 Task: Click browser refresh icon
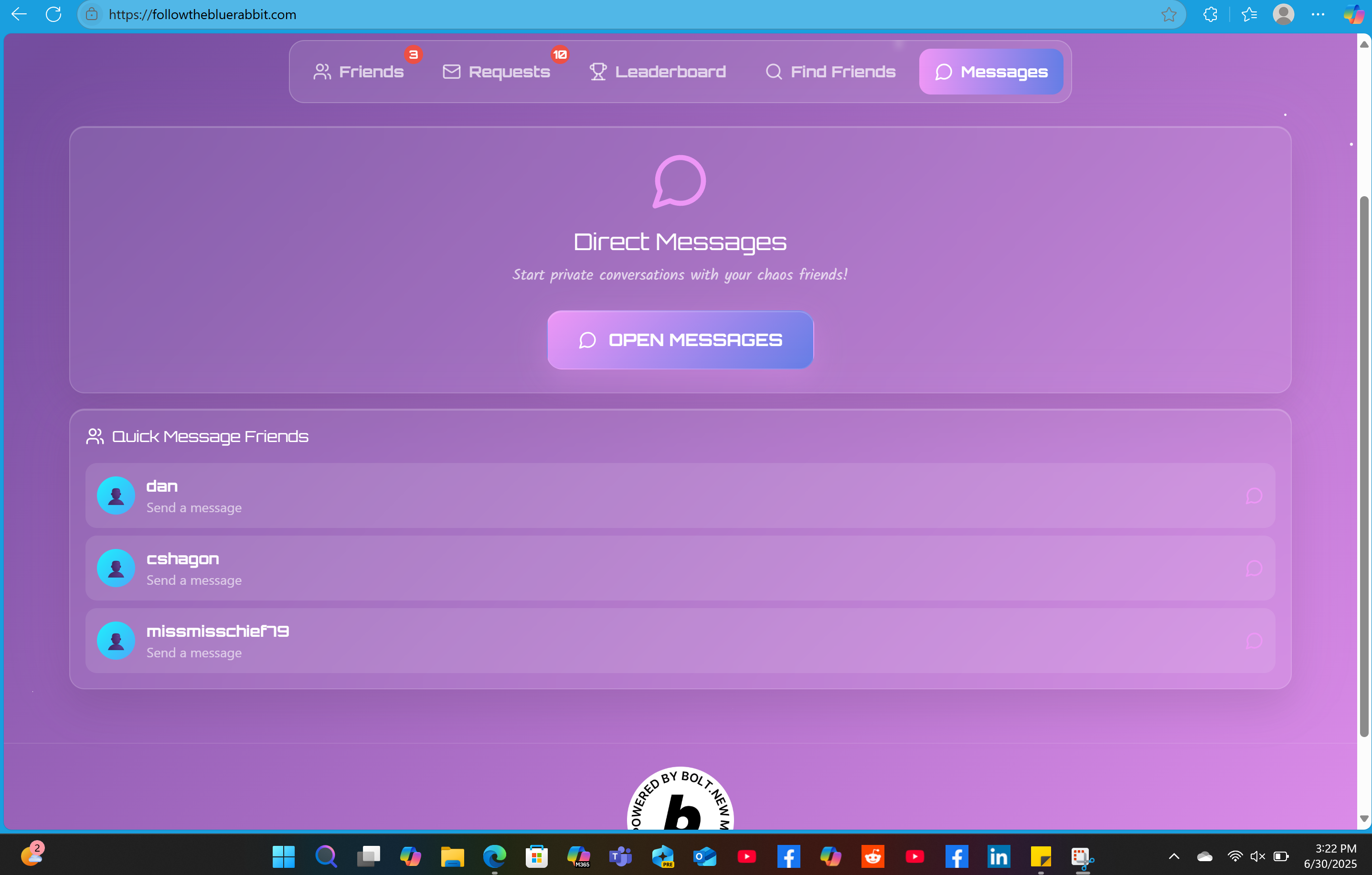[53, 14]
